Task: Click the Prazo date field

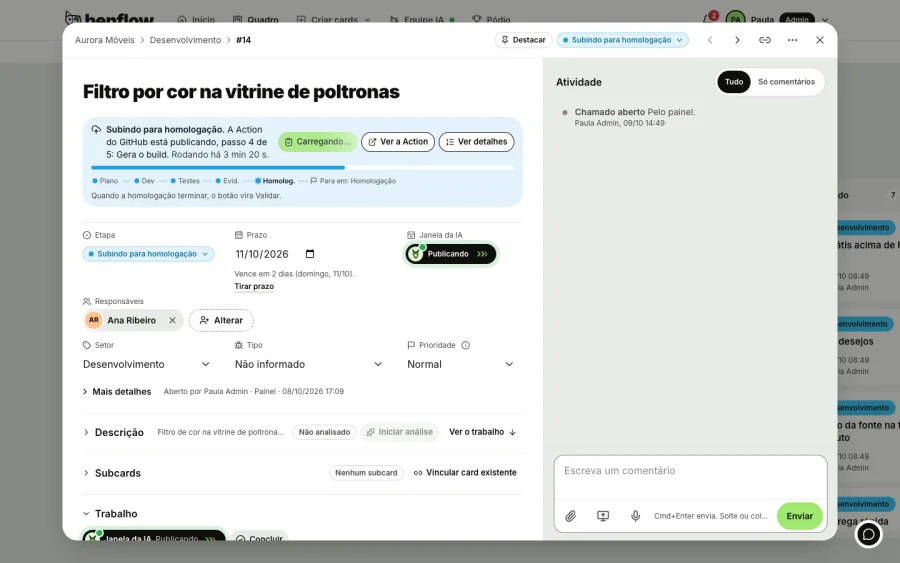Action: pyautogui.click(x=276, y=254)
